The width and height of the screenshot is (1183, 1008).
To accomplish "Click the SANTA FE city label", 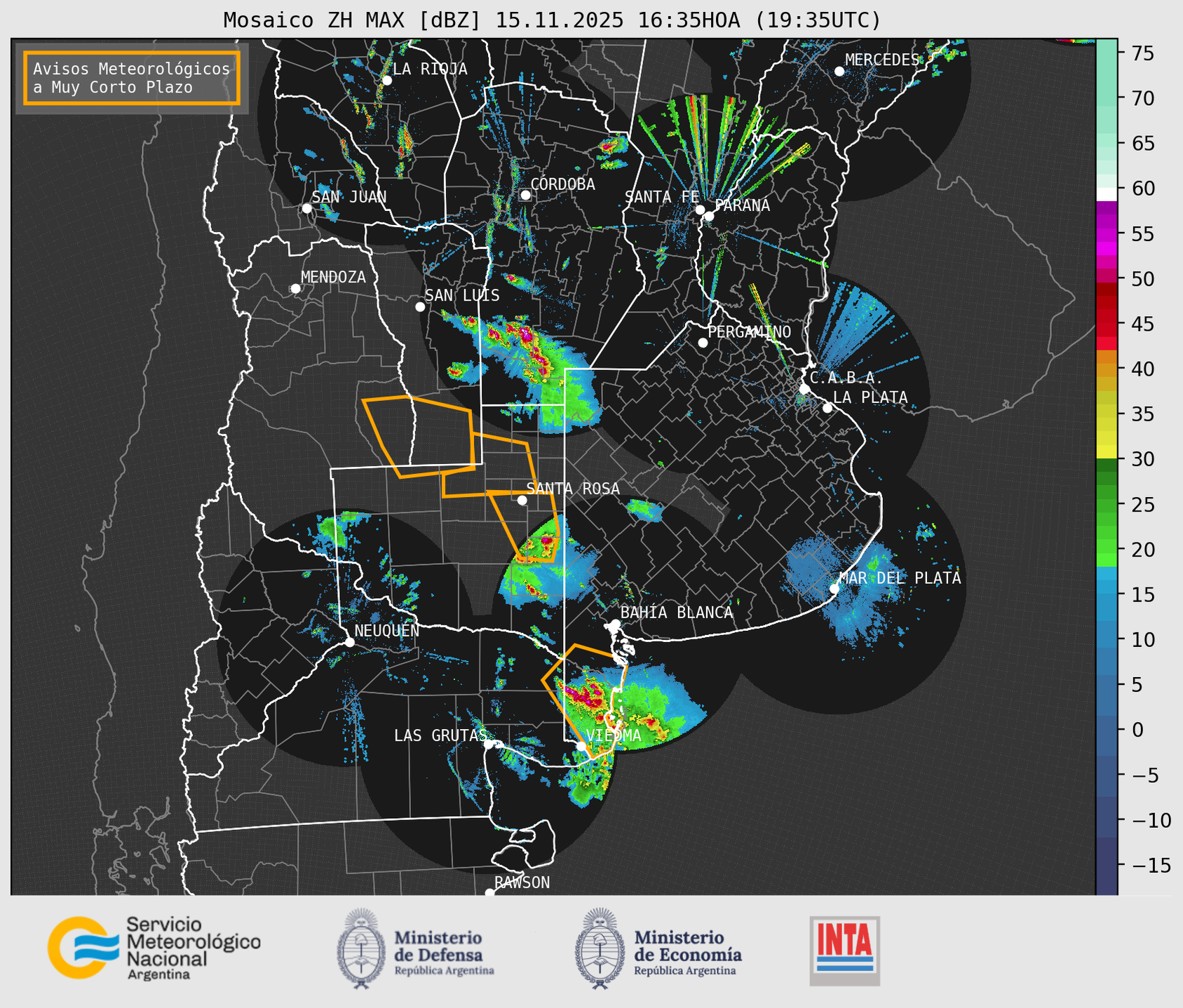I will [x=662, y=197].
